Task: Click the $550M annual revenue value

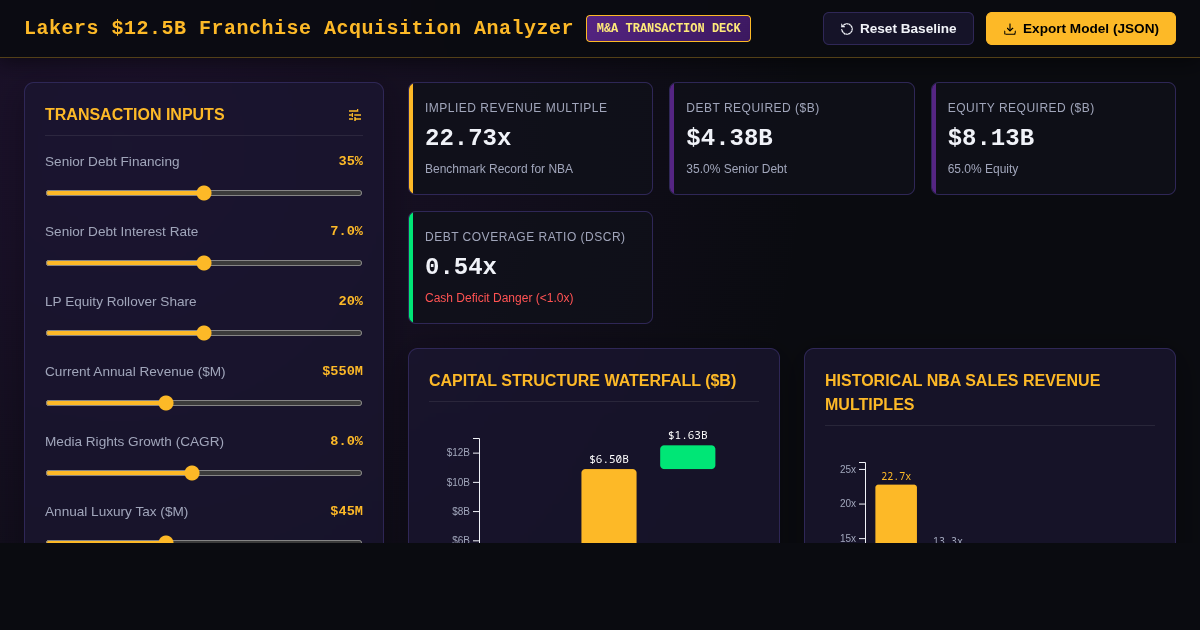Action: [x=342, y=371]
